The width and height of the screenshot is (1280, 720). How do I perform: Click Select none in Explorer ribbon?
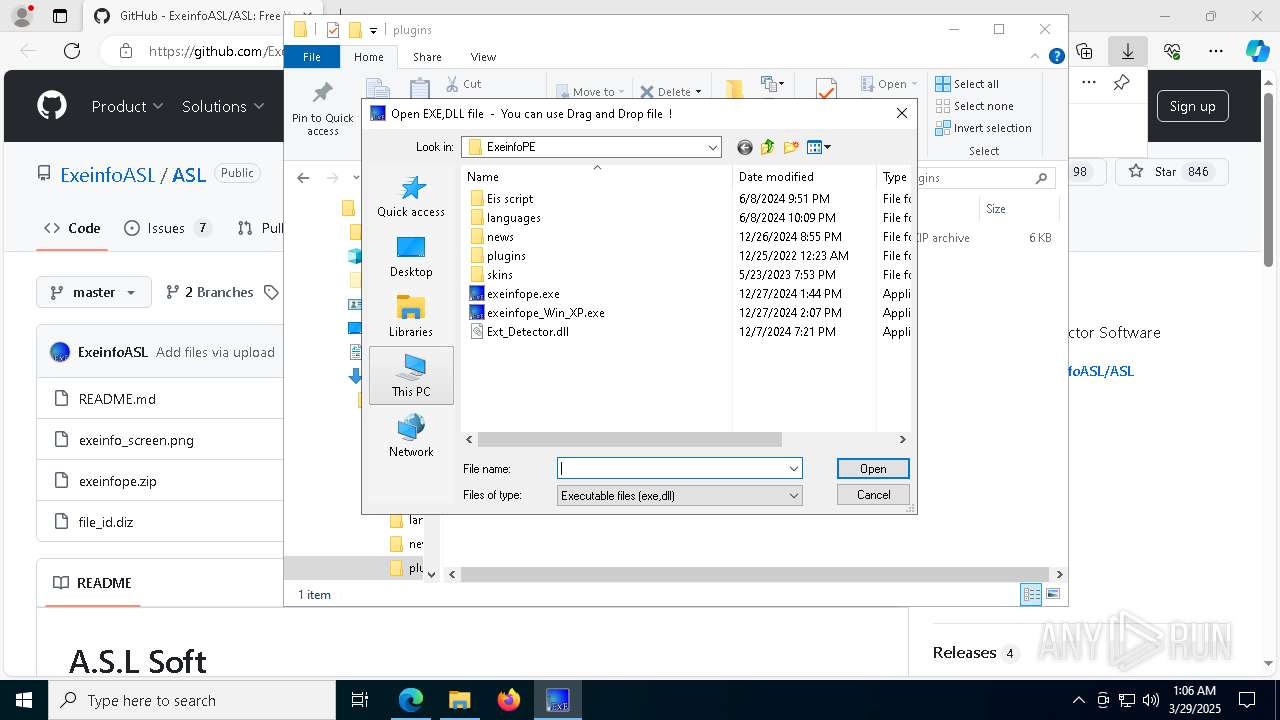pos(975,106)
